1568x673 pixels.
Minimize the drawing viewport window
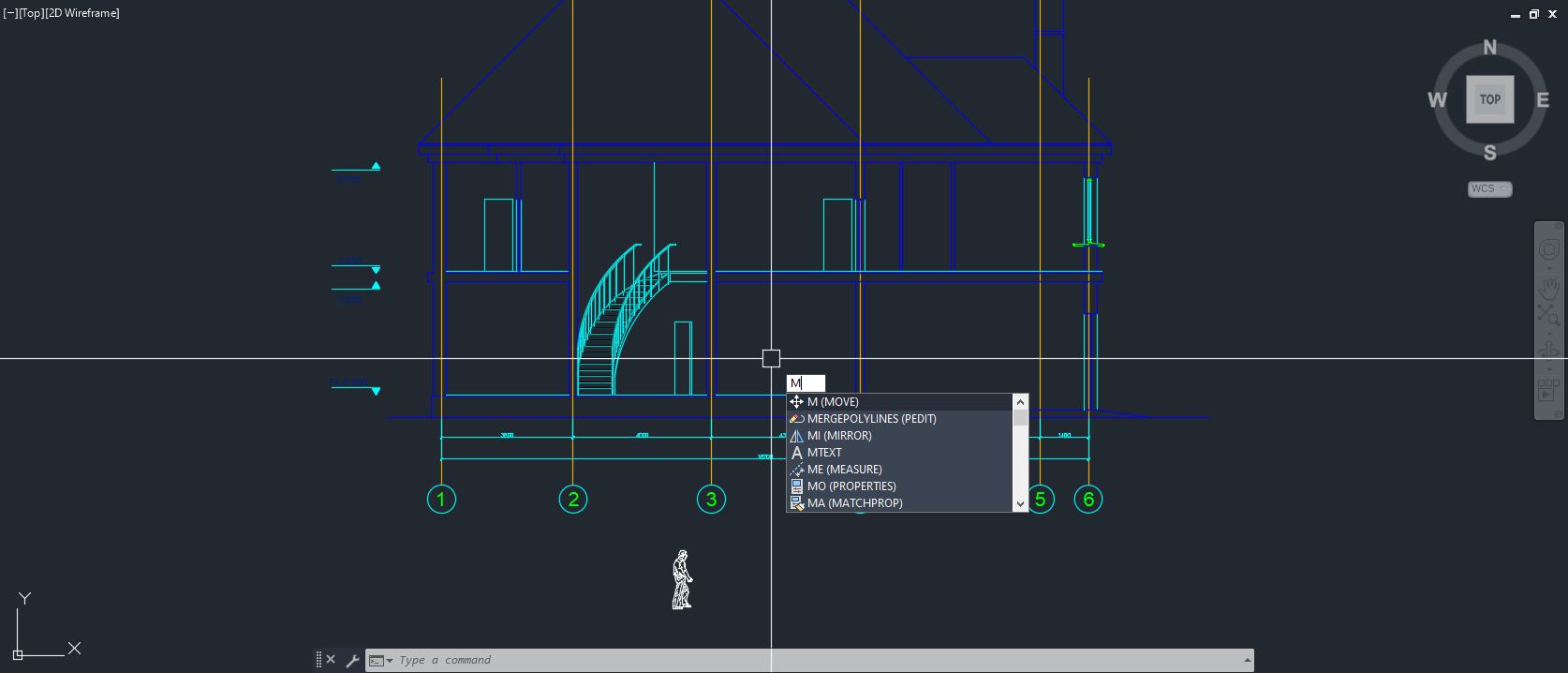tap(1516, 14)
